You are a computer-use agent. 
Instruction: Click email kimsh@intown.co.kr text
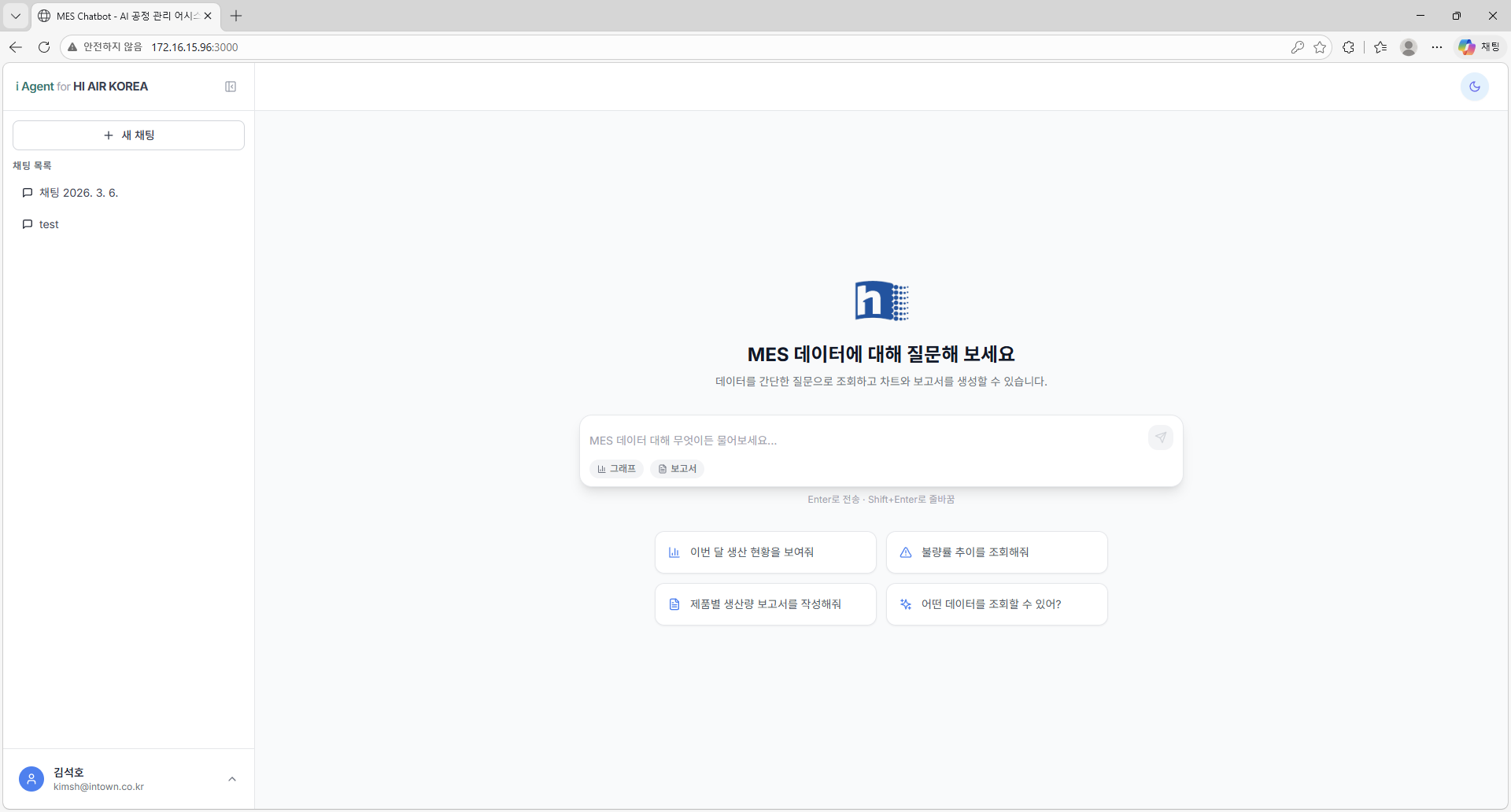[x=98, y=787]
